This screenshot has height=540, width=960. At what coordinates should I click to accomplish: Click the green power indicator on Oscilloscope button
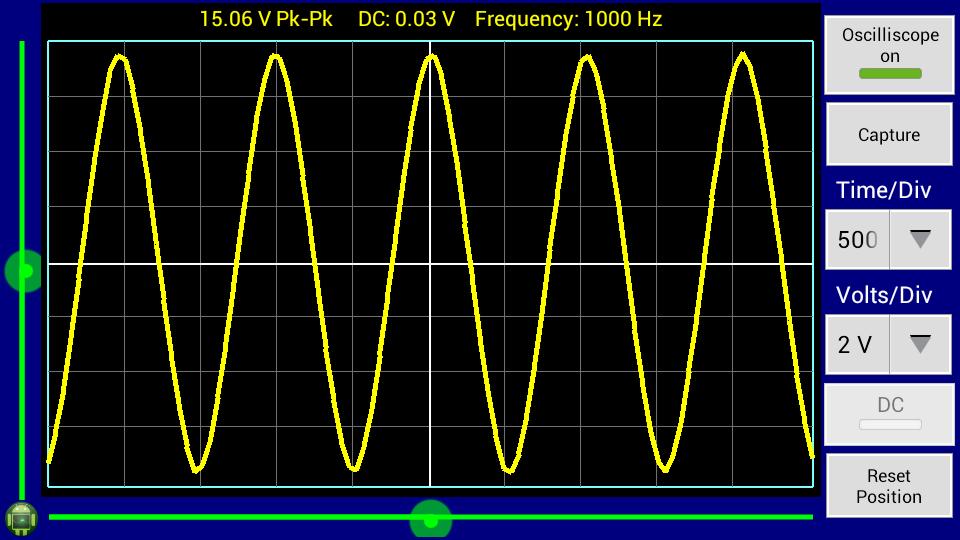pyautogui.click(x=889, y=74)
